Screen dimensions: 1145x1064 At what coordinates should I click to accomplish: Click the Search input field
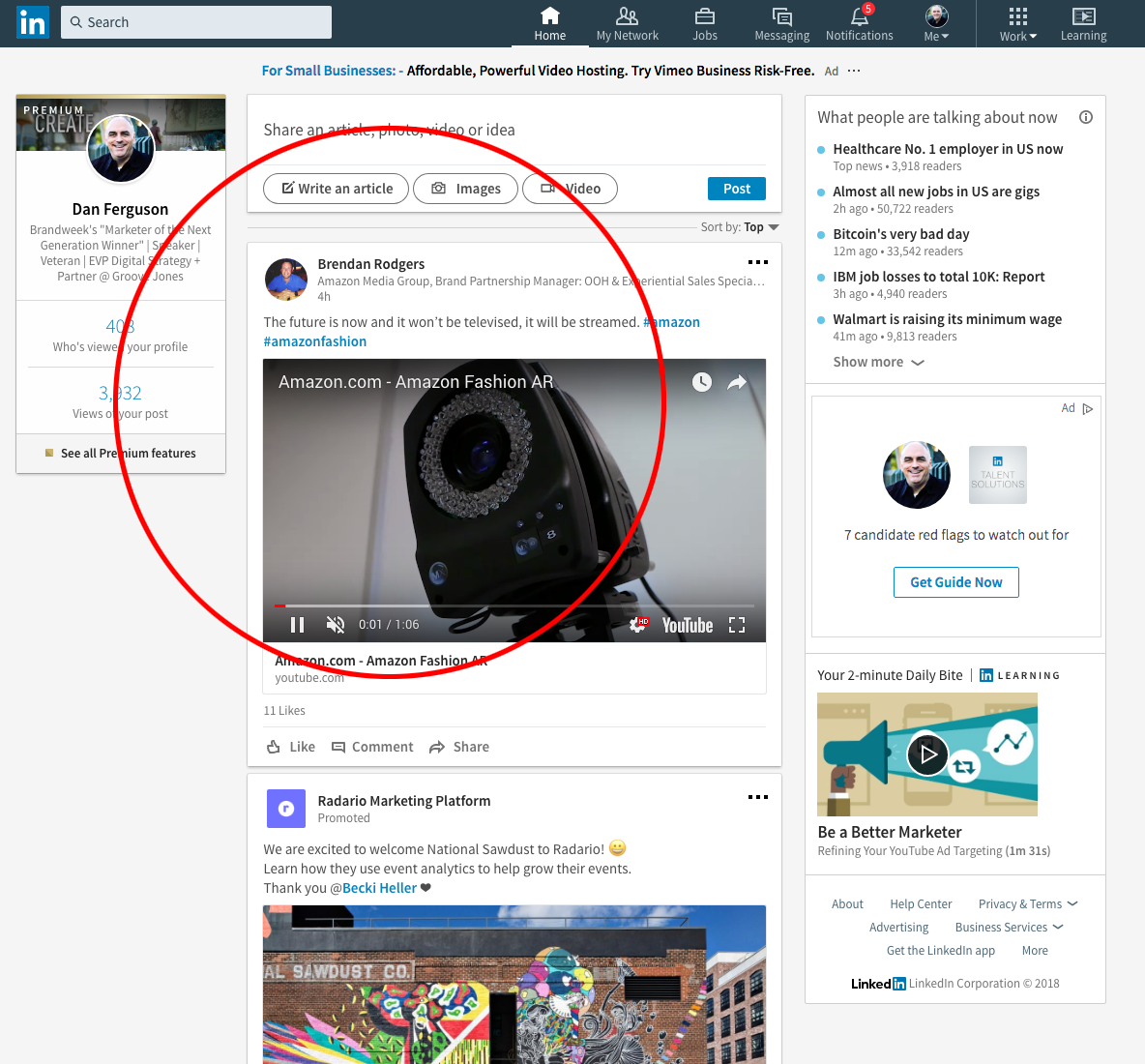(x=195, y=22)
